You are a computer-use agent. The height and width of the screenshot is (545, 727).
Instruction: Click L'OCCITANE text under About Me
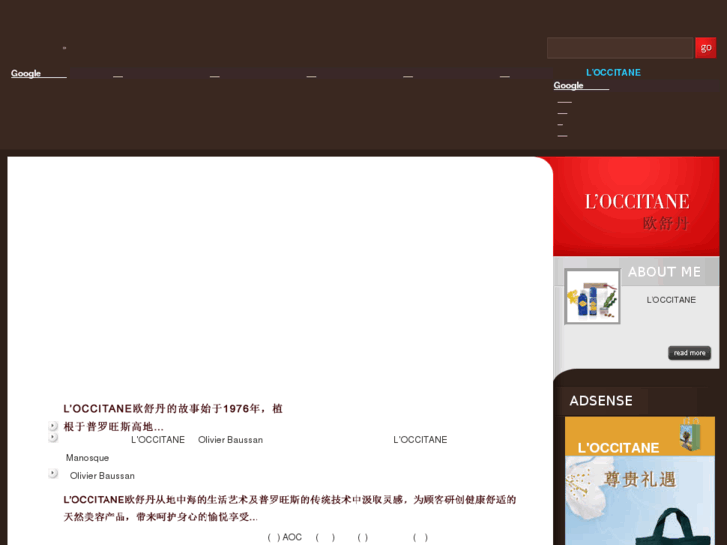(671, 300)
